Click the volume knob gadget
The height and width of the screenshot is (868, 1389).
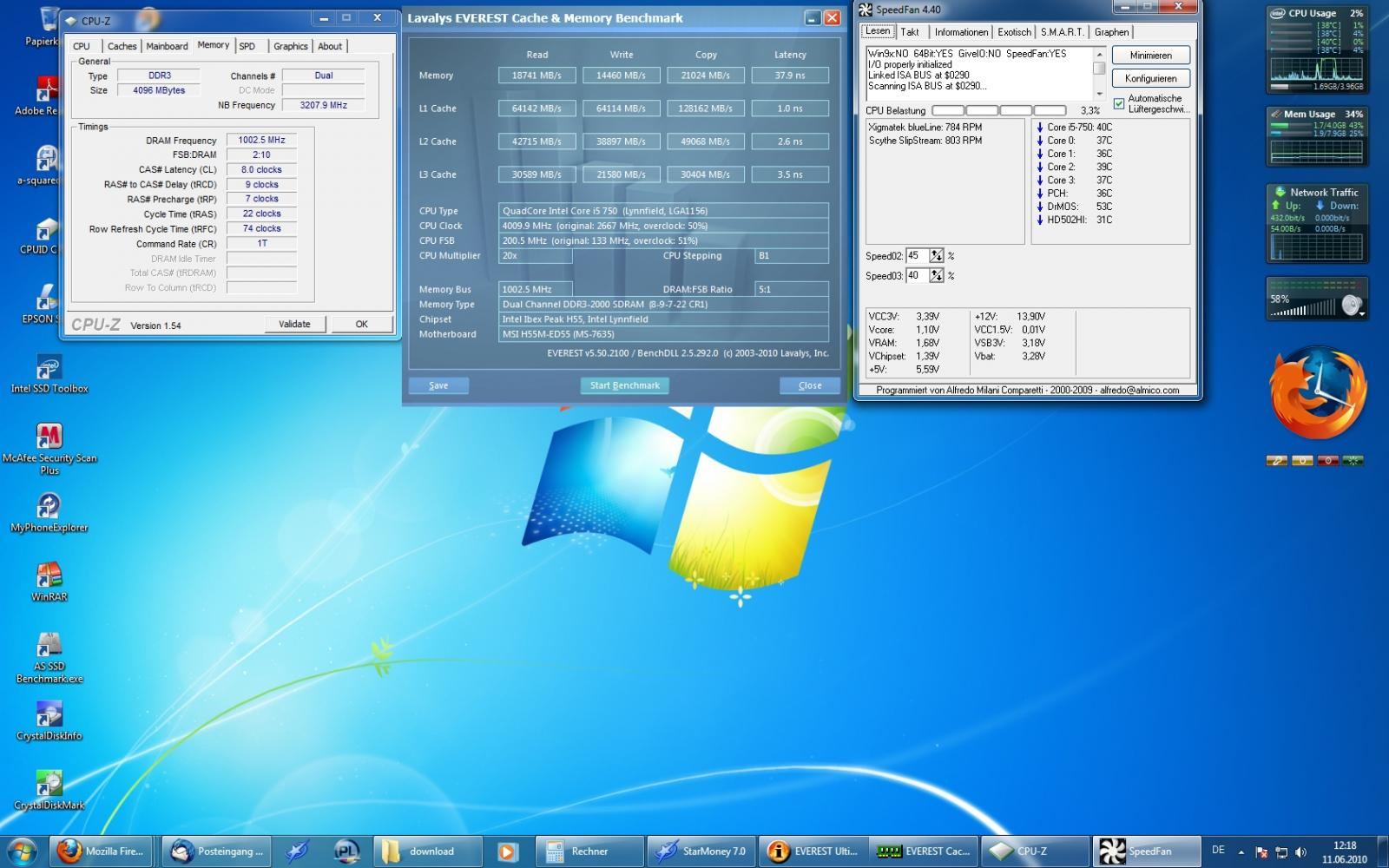tap(1350, 306)
